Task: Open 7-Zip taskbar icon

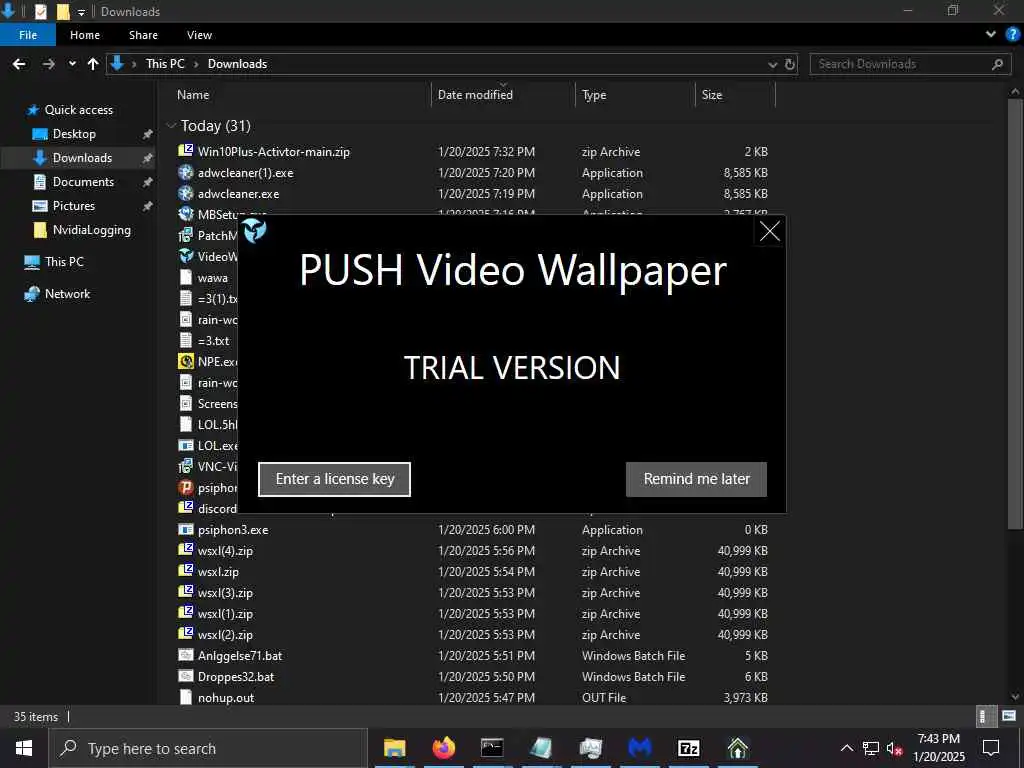Action: pos(689,748)
